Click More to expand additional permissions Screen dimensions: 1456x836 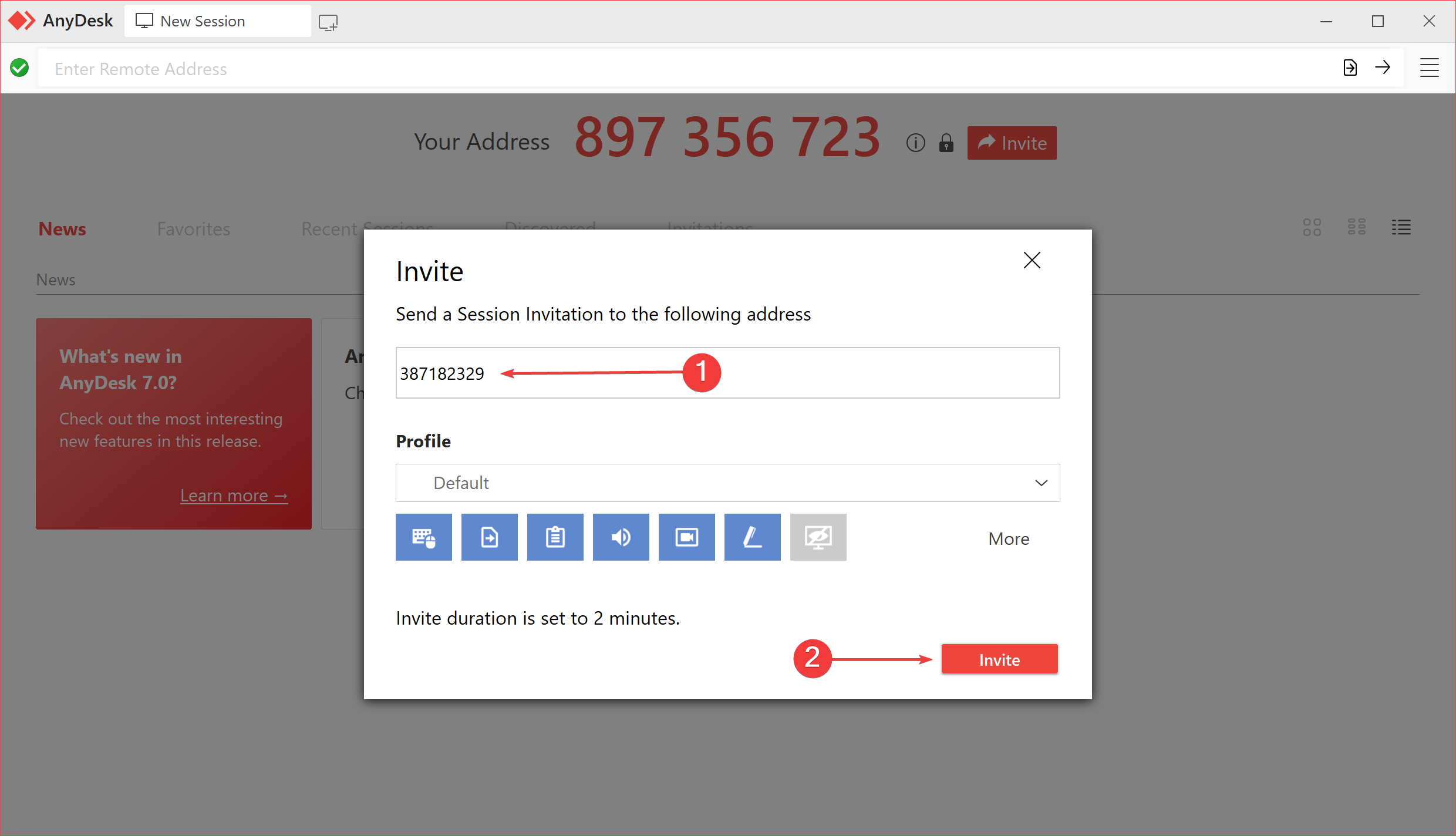pyautogui.click(x=1009, y=537)
